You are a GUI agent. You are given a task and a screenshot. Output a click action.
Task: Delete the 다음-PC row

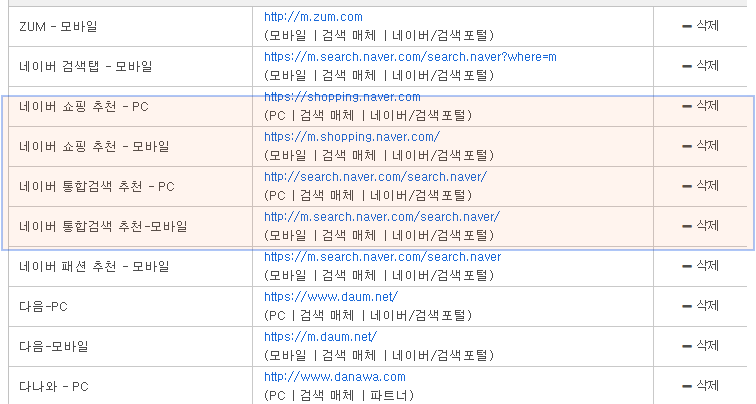(701, 306)
